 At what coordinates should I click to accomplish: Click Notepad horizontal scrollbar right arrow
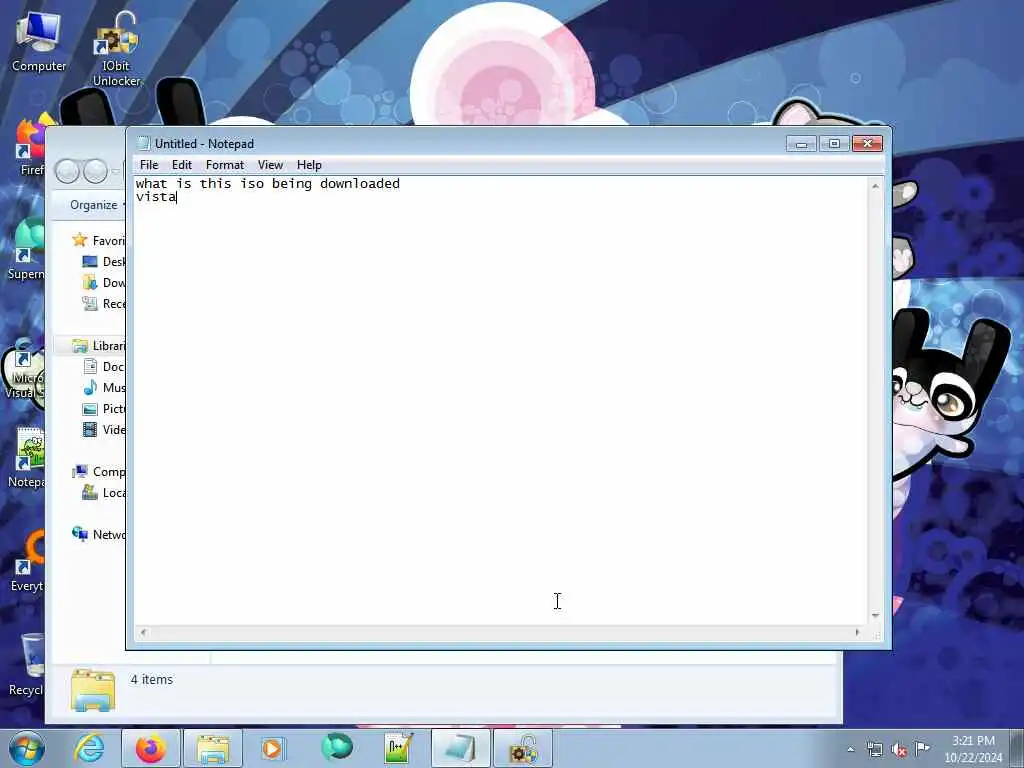pos(857,632)
